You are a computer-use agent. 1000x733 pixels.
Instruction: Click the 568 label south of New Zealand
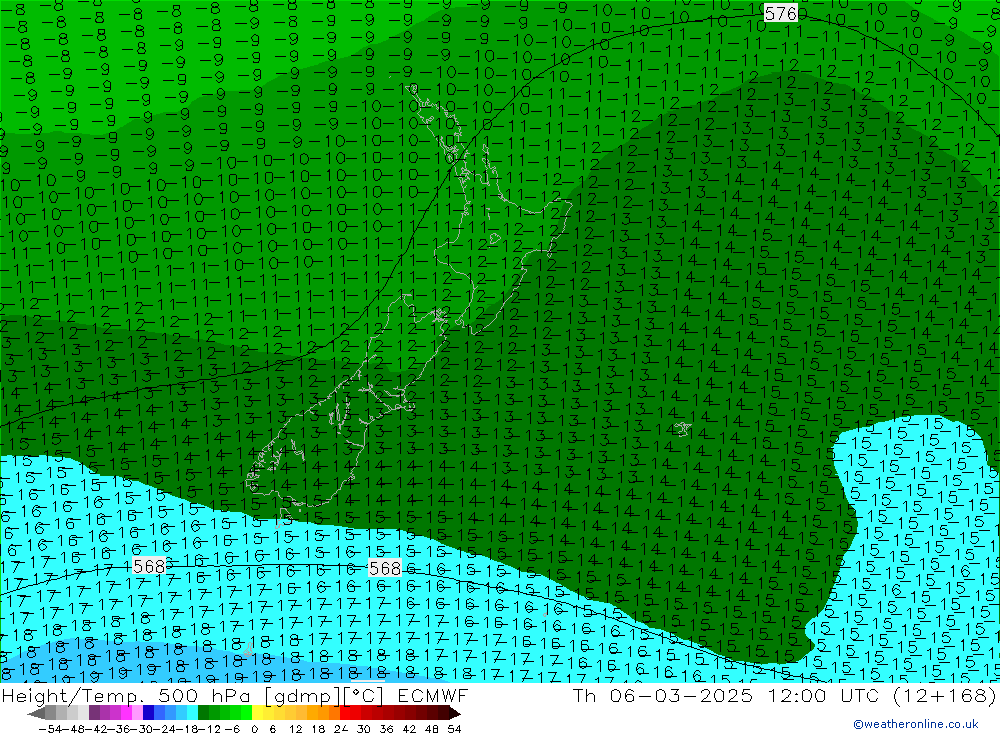(x=384, y=568)
